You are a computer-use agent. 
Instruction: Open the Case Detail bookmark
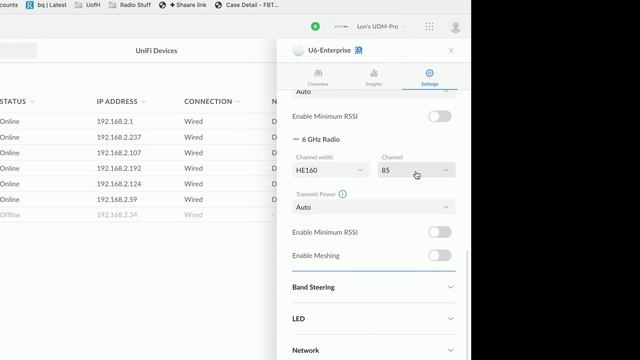point(247,5)
